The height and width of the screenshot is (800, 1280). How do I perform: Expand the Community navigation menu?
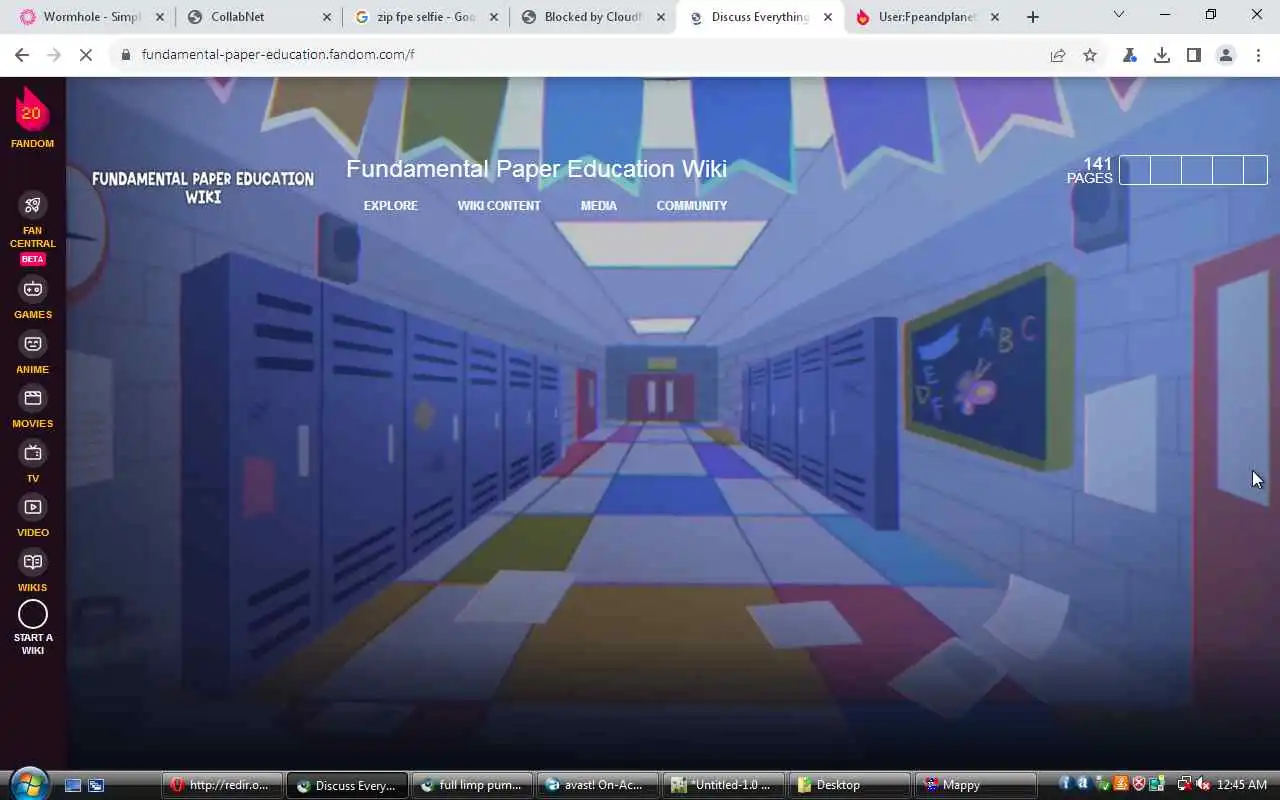(692, 206)
